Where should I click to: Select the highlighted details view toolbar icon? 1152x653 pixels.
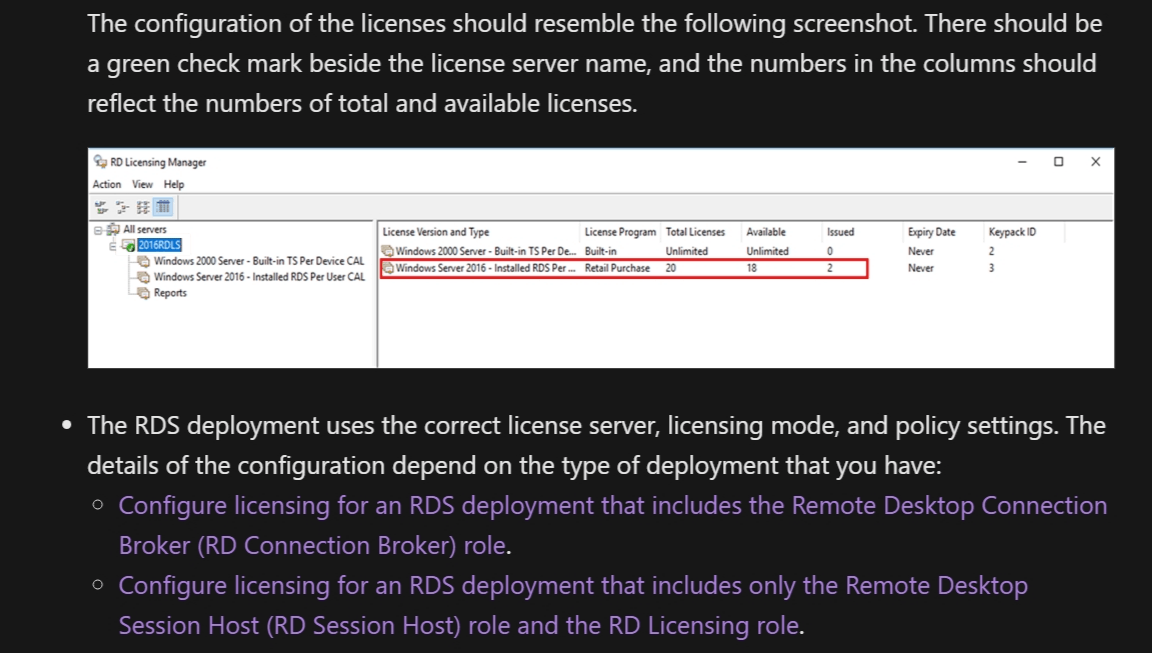point(163,207)
